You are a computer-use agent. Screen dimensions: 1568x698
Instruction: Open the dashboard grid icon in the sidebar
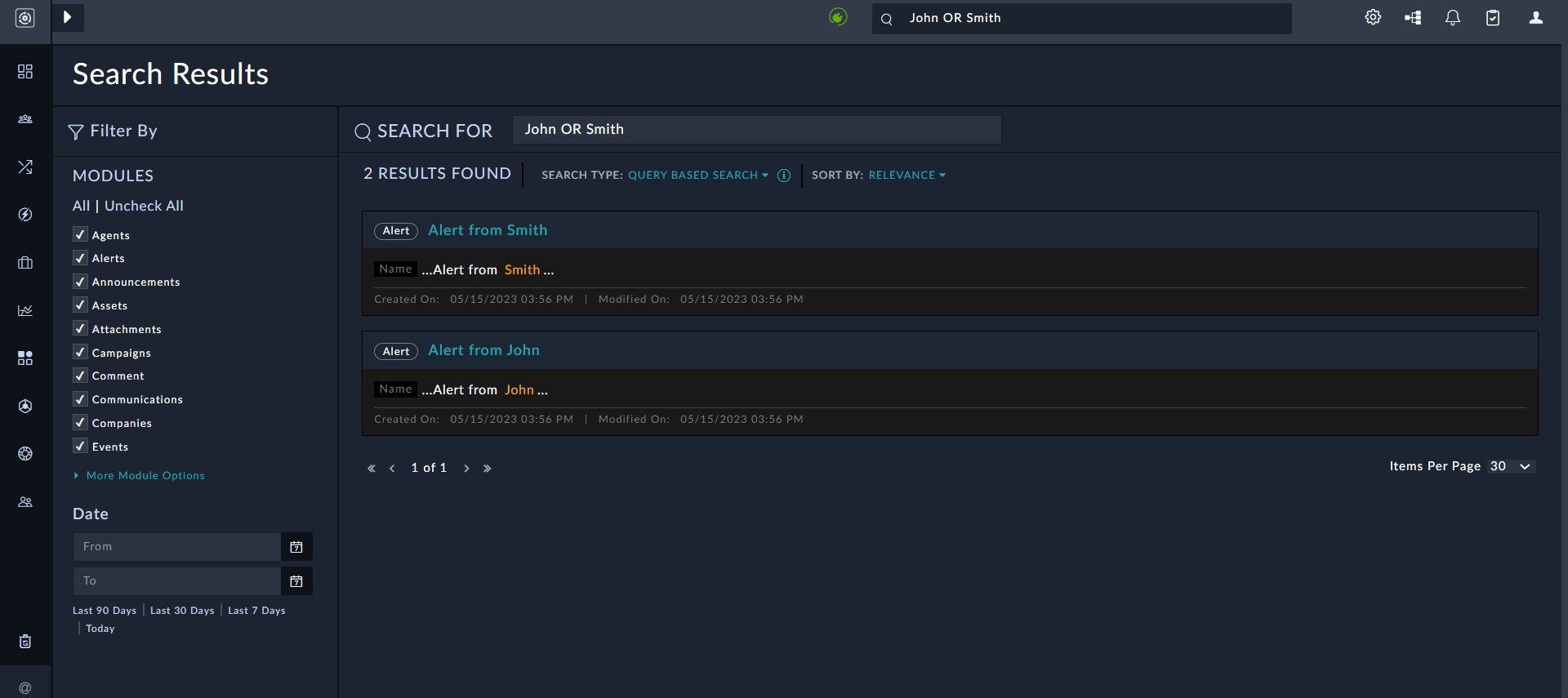tap(25, 72)
